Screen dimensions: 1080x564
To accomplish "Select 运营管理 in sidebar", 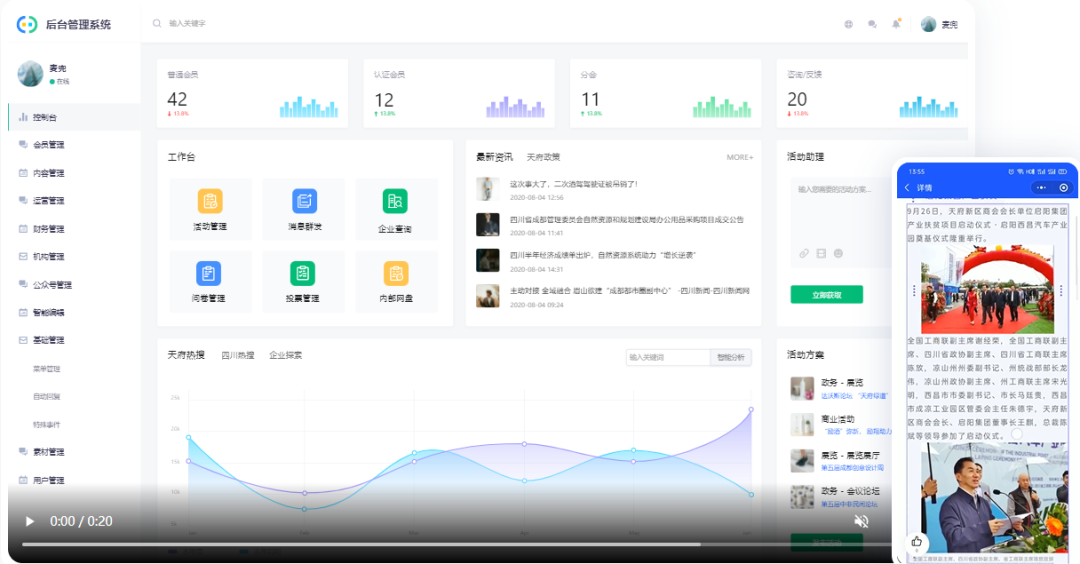I will 48,200.
